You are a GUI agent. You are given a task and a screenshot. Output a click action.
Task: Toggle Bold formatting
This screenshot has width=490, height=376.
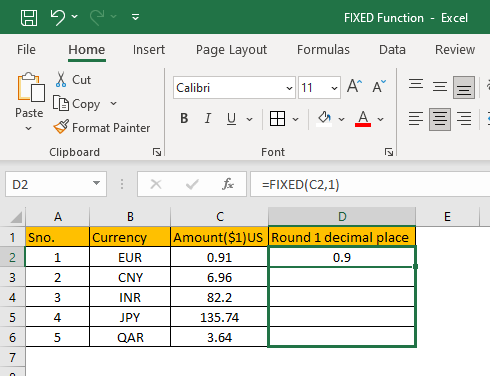pos(184,118)
